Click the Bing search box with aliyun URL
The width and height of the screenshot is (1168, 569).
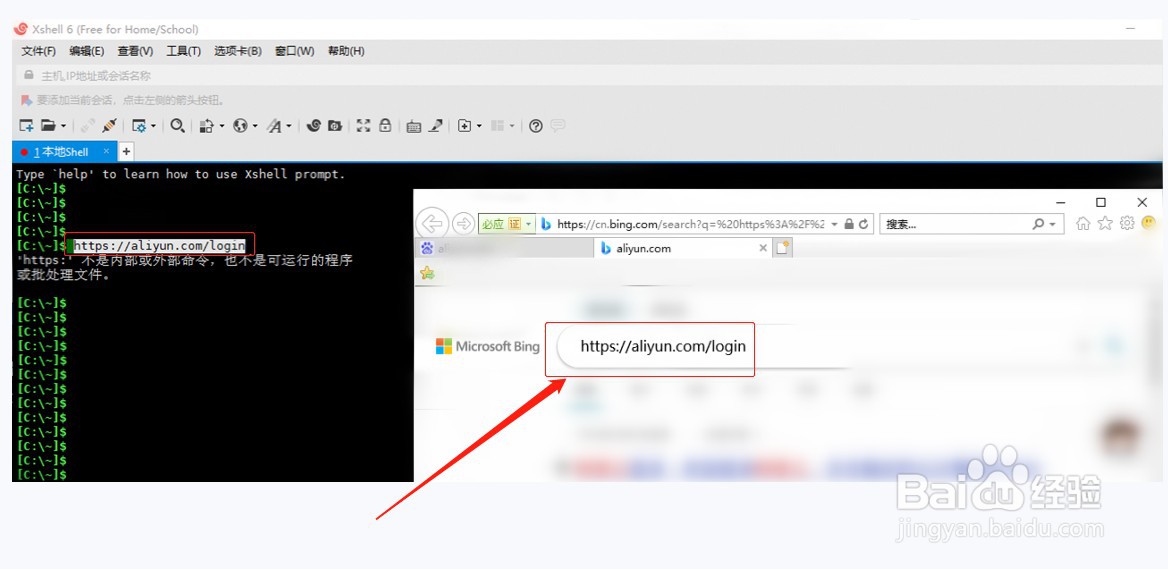click(x=663, y=346)
